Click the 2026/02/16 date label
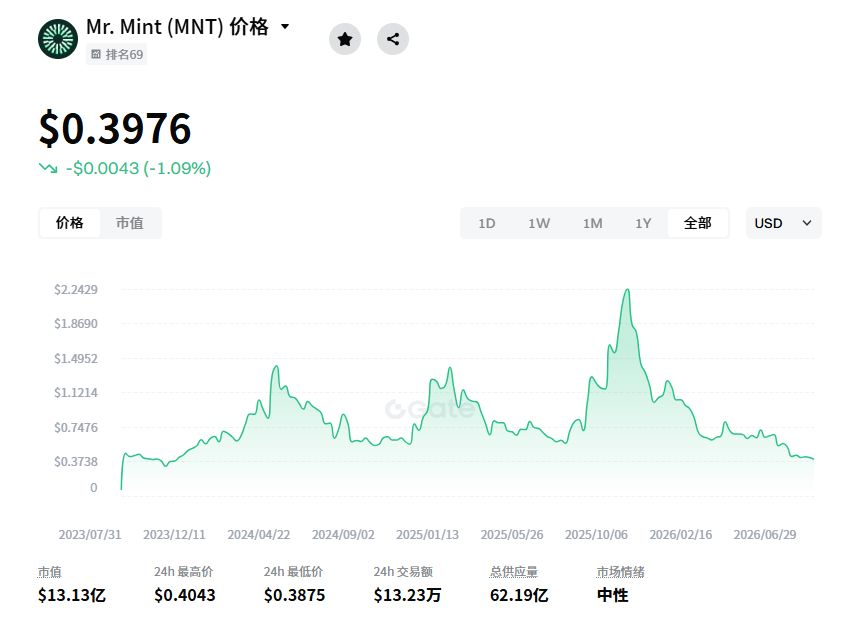The image size is (852, 621). (681, 535)
